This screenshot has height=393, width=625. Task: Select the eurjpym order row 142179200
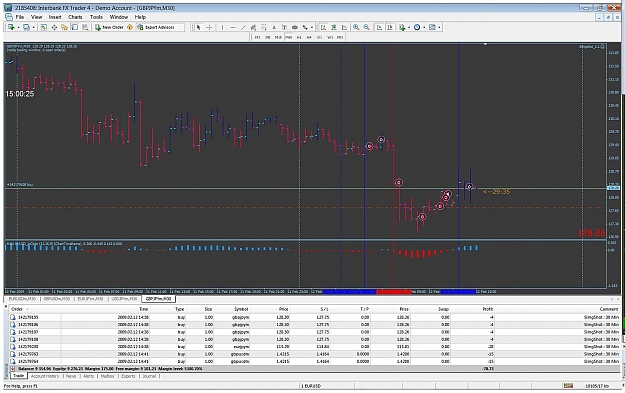(x=315, y=347)
